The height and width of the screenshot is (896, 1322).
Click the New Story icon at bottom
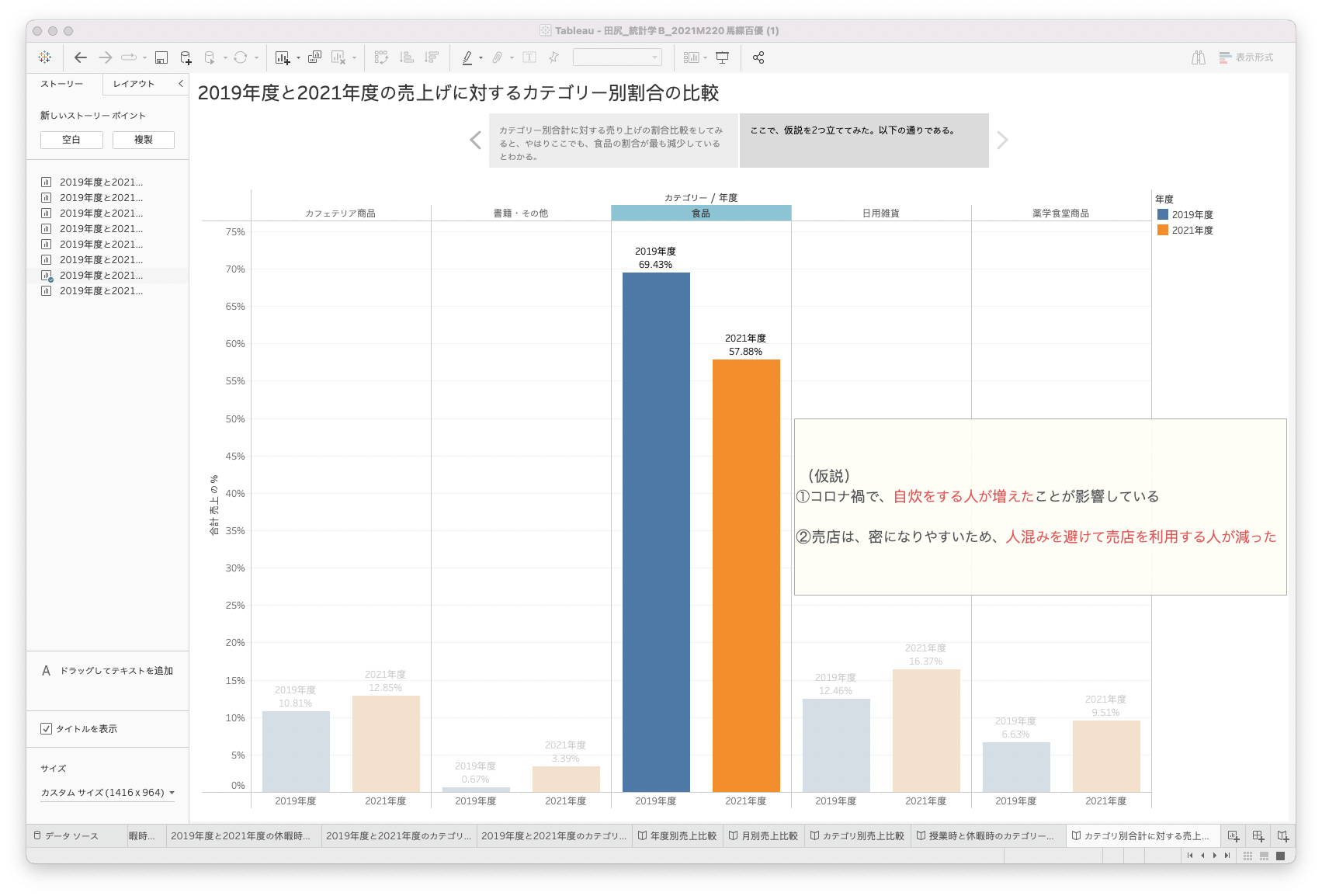tap(1283, 836)
